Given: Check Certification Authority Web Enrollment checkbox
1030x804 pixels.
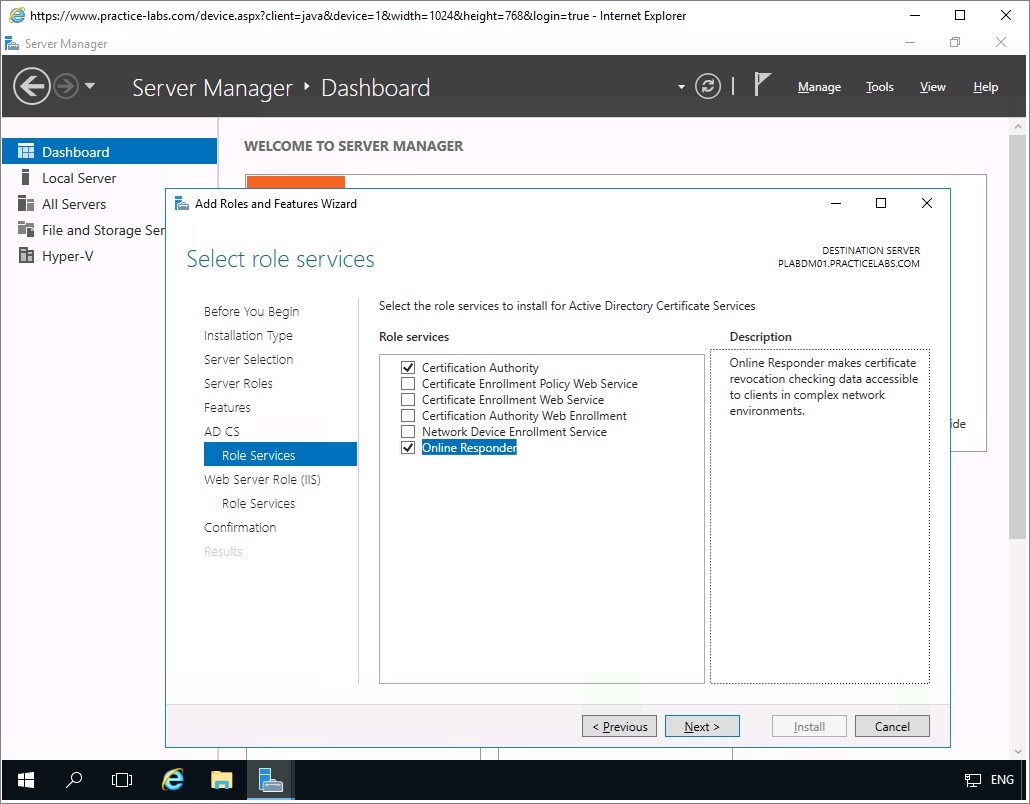Looking at the screenshot, I should (408, 416).
